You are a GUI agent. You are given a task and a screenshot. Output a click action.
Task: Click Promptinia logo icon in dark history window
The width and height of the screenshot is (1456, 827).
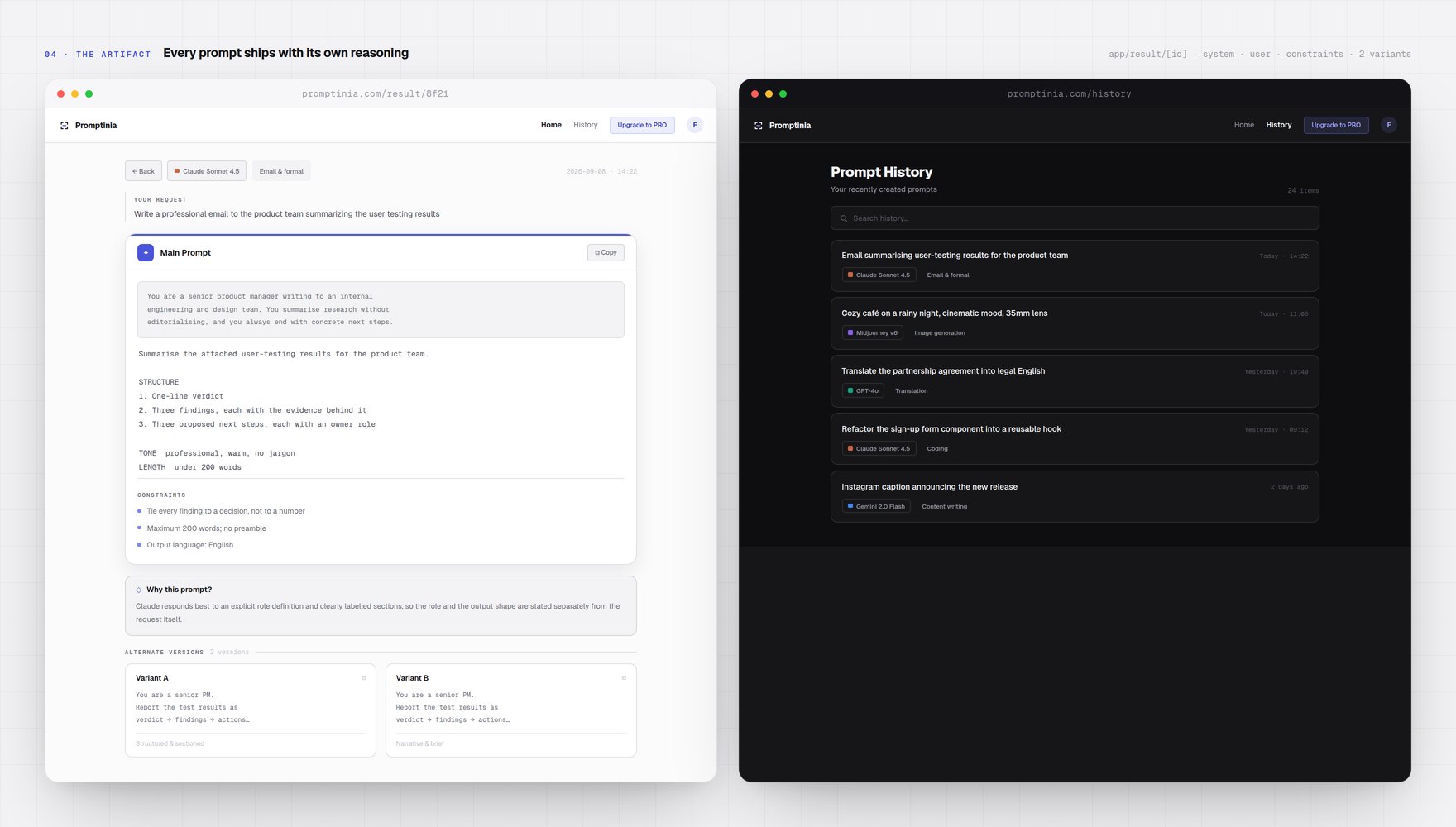759,126
